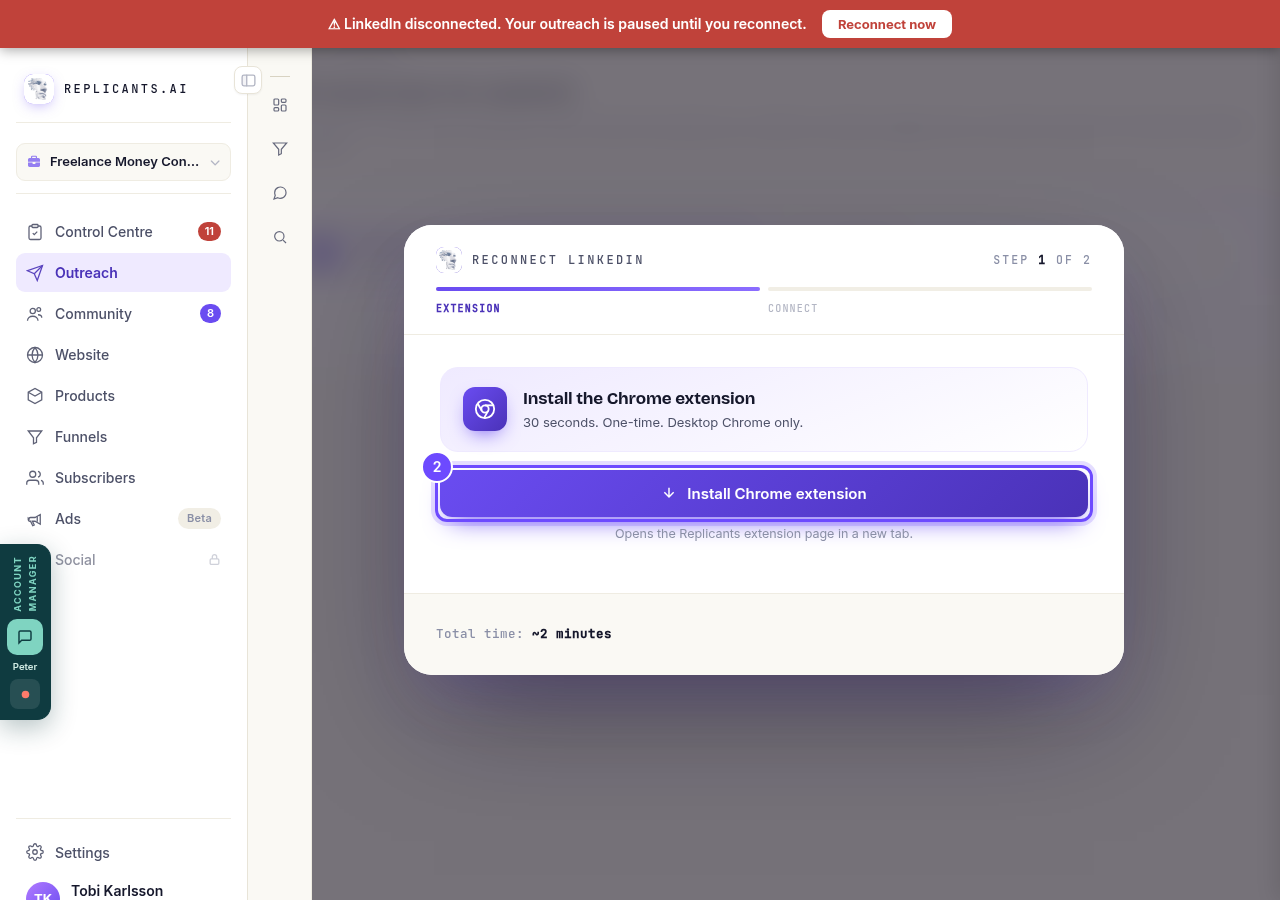Click Install Chrome extension button
This screenshot has height=900, width=1280.
point(764,494)
